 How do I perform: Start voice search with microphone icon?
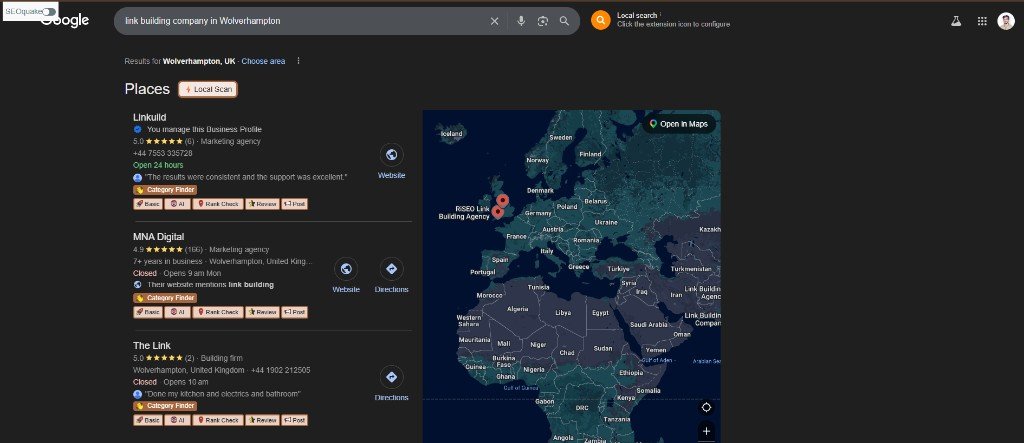point(520,21)
